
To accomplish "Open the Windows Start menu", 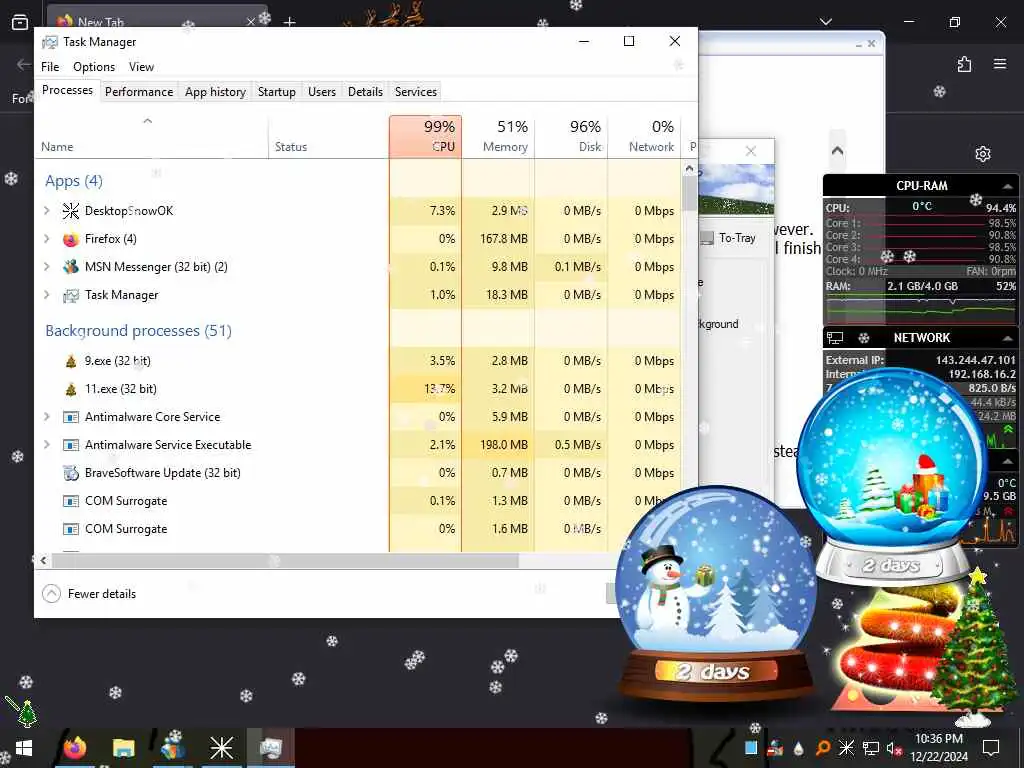I will [24, 748].
